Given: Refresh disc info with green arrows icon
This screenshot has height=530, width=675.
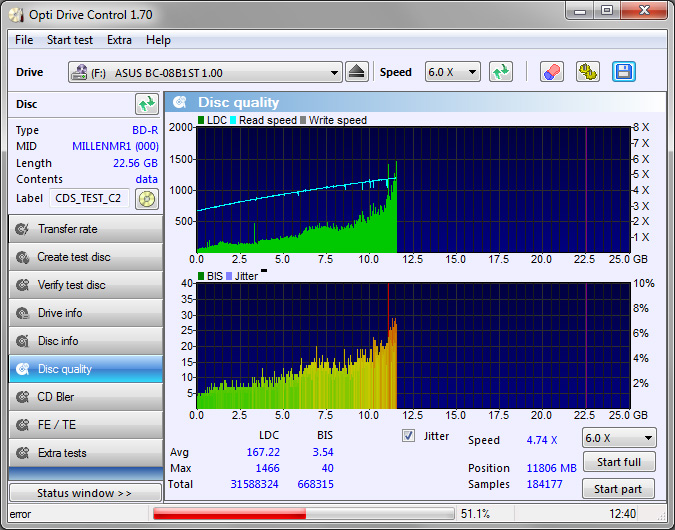Looking at the screenshot, I should point(147,104).
